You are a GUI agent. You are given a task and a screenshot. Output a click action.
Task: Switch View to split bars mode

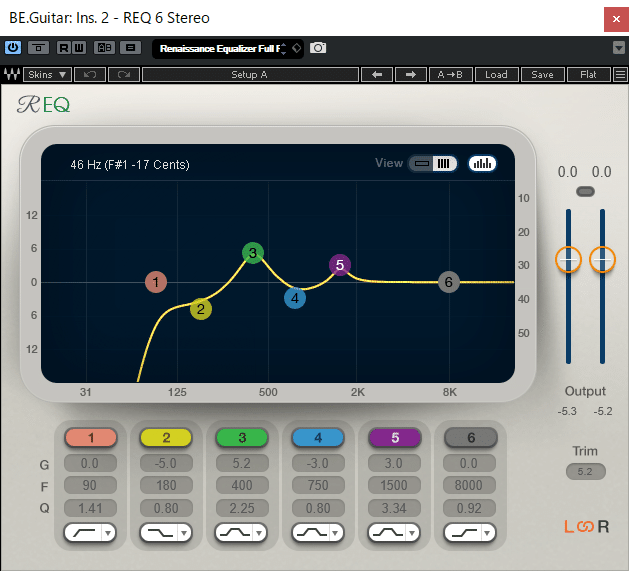click(444, 163)
